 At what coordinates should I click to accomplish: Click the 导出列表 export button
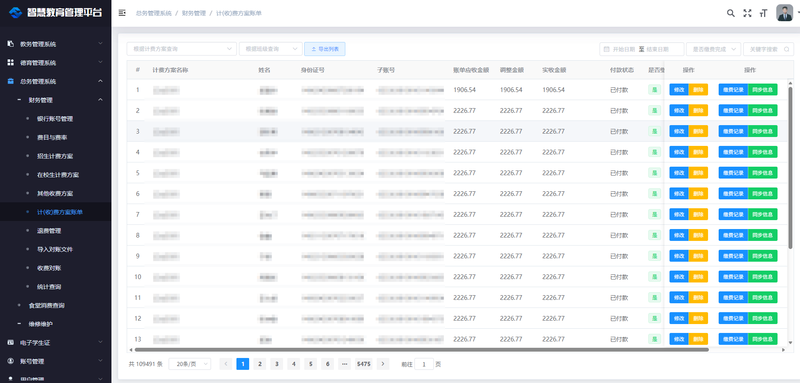pos(325,49)
